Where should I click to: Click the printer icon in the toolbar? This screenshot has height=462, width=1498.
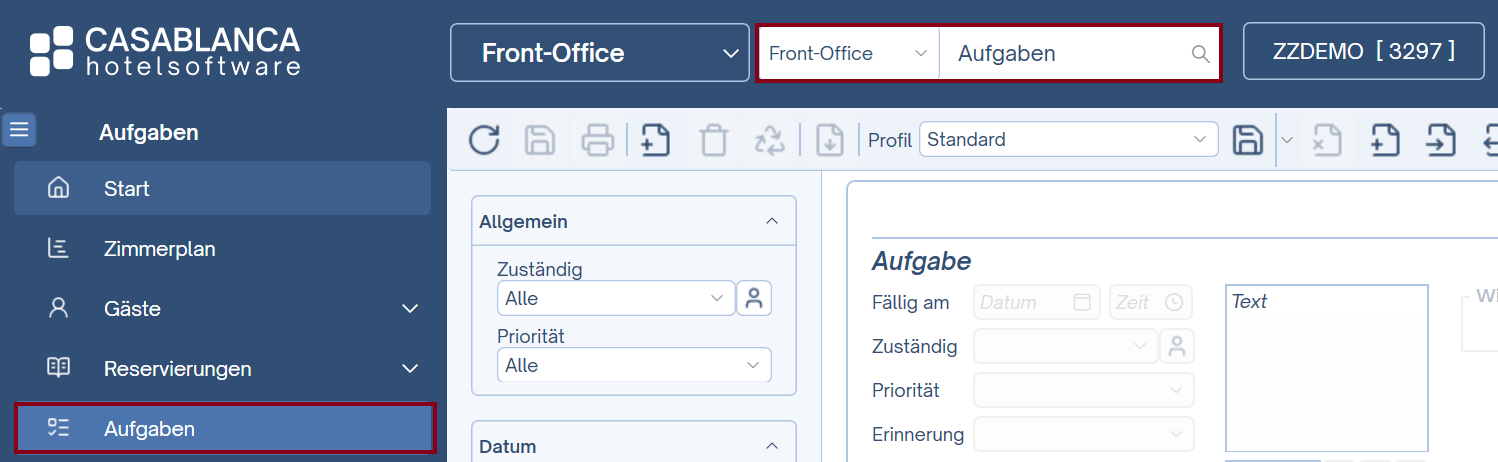click(597, 140)
